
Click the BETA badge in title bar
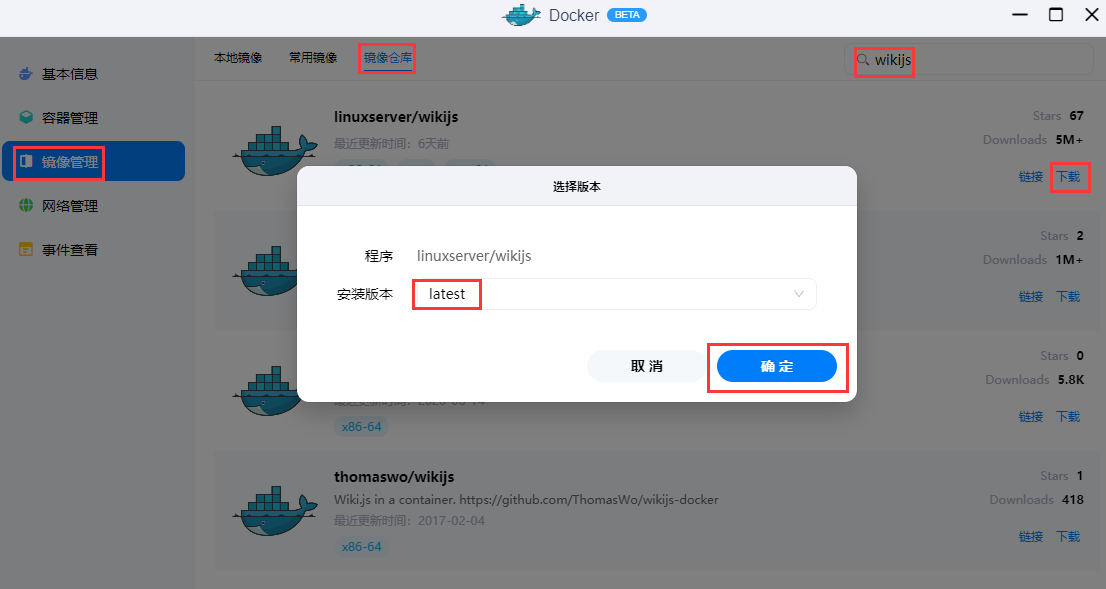(x=626, y=15)
